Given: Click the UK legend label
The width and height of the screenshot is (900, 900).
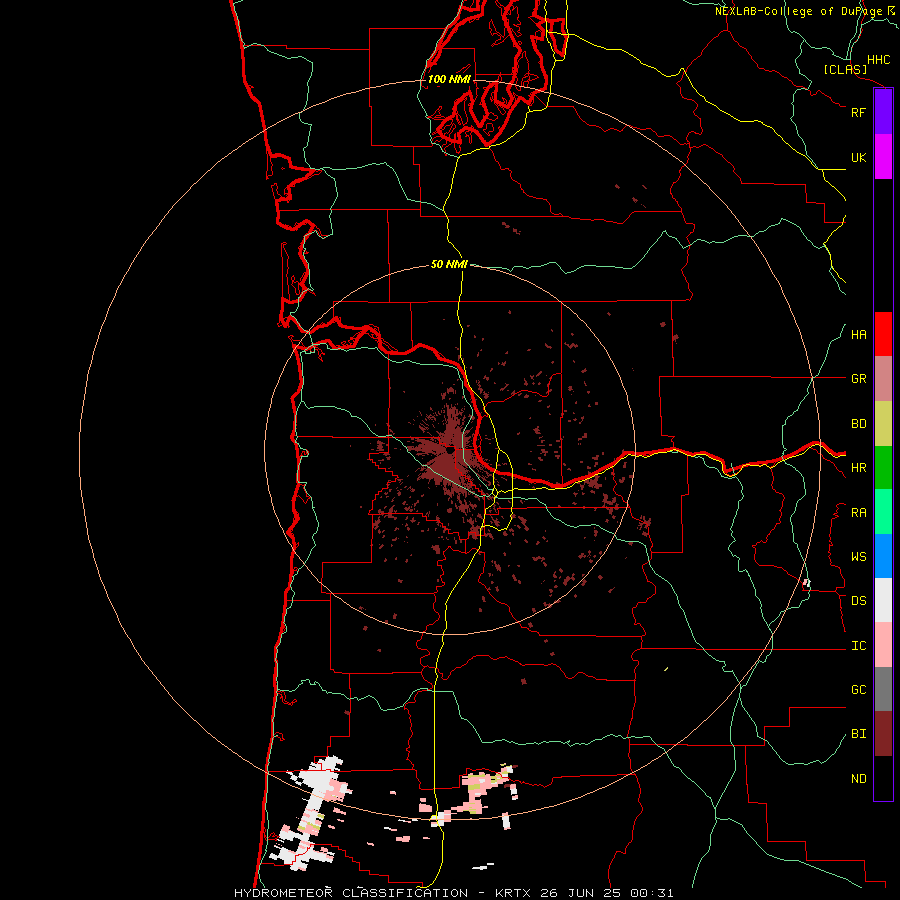Looking at the screenshot, I should click(858, 157).
